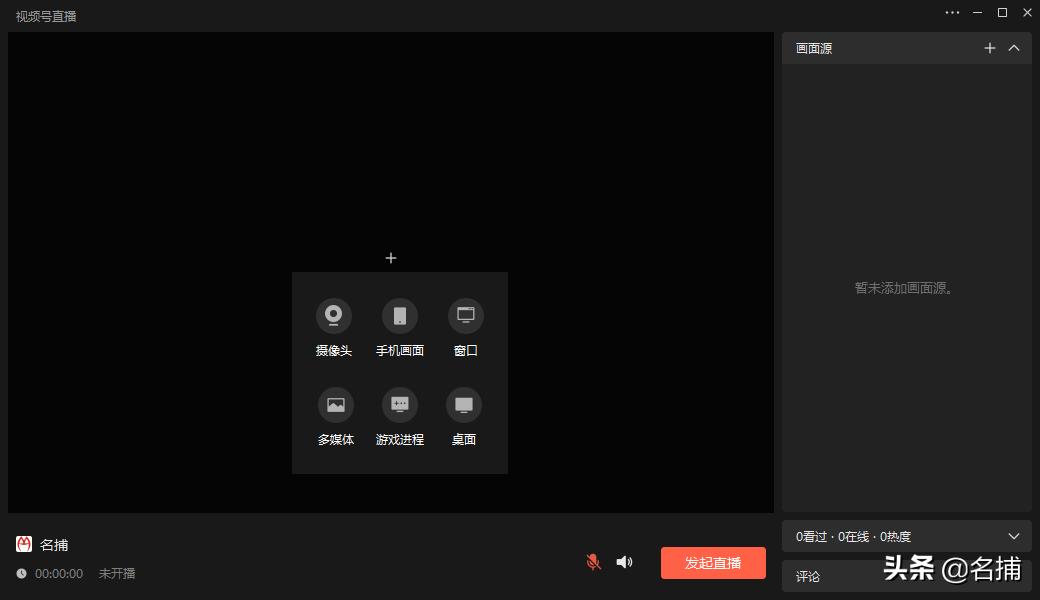This screenshot has width=1040, height=600.
Task: Click the 未开播 status text
Action: tap(117, 573)
